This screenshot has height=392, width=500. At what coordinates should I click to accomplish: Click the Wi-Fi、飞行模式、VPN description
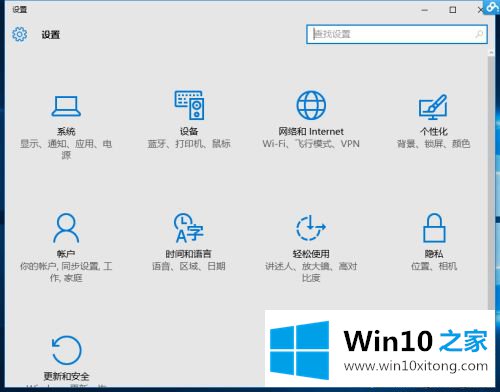point(311,144)
